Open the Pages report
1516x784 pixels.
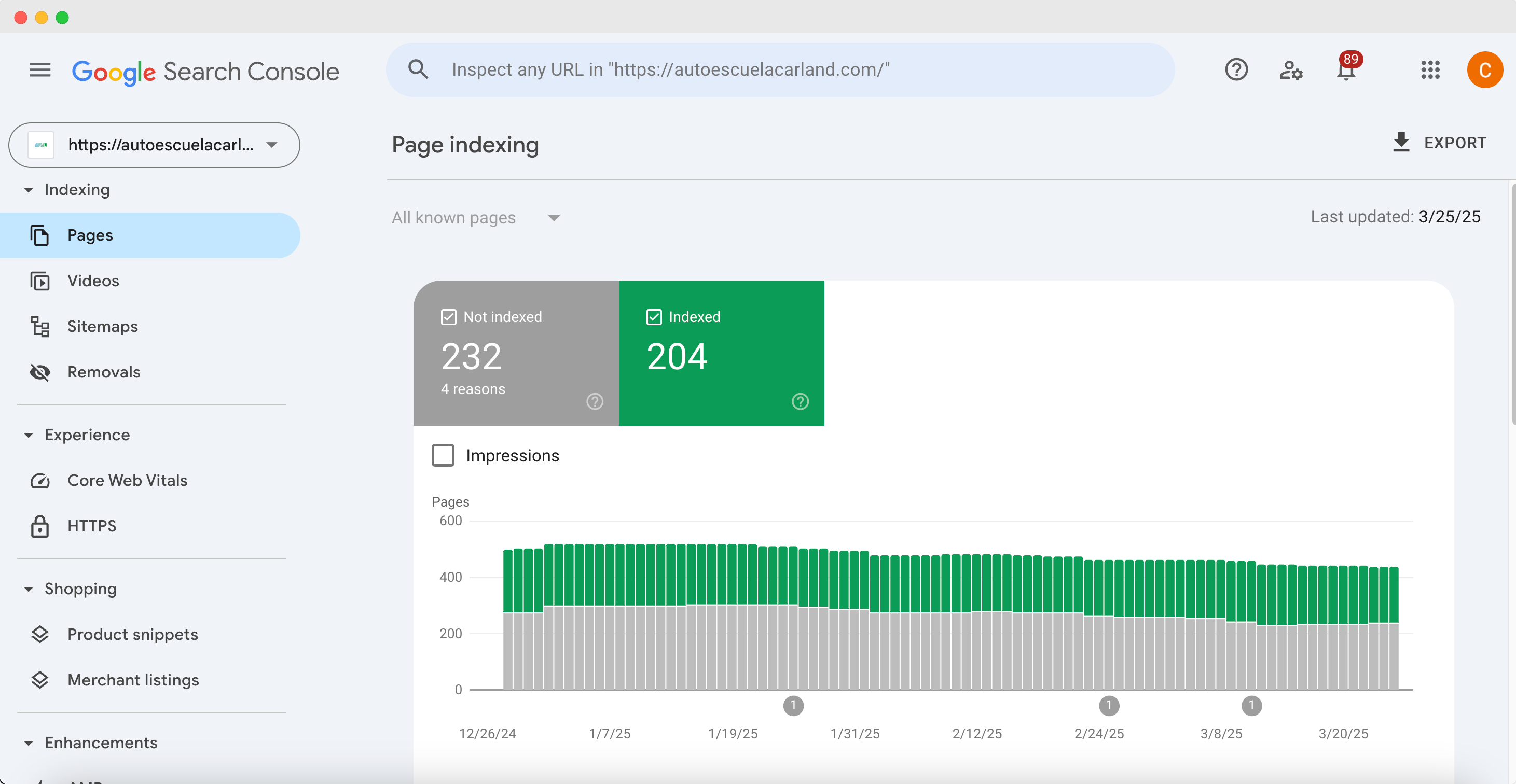coord(150,235)
